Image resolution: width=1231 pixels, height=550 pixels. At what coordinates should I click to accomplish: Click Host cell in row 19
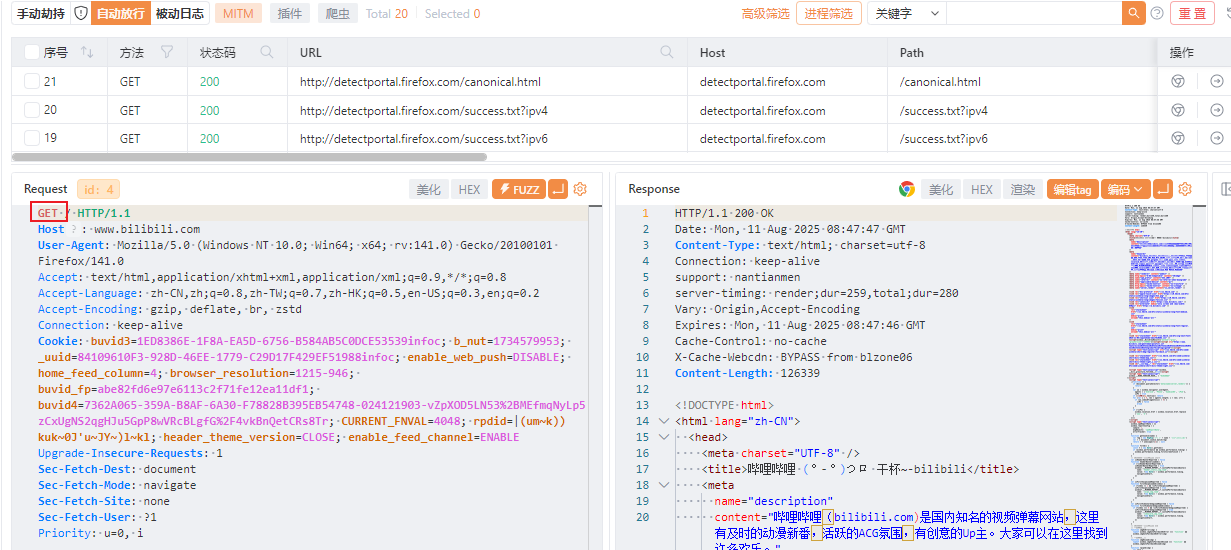tap(763, 138)
